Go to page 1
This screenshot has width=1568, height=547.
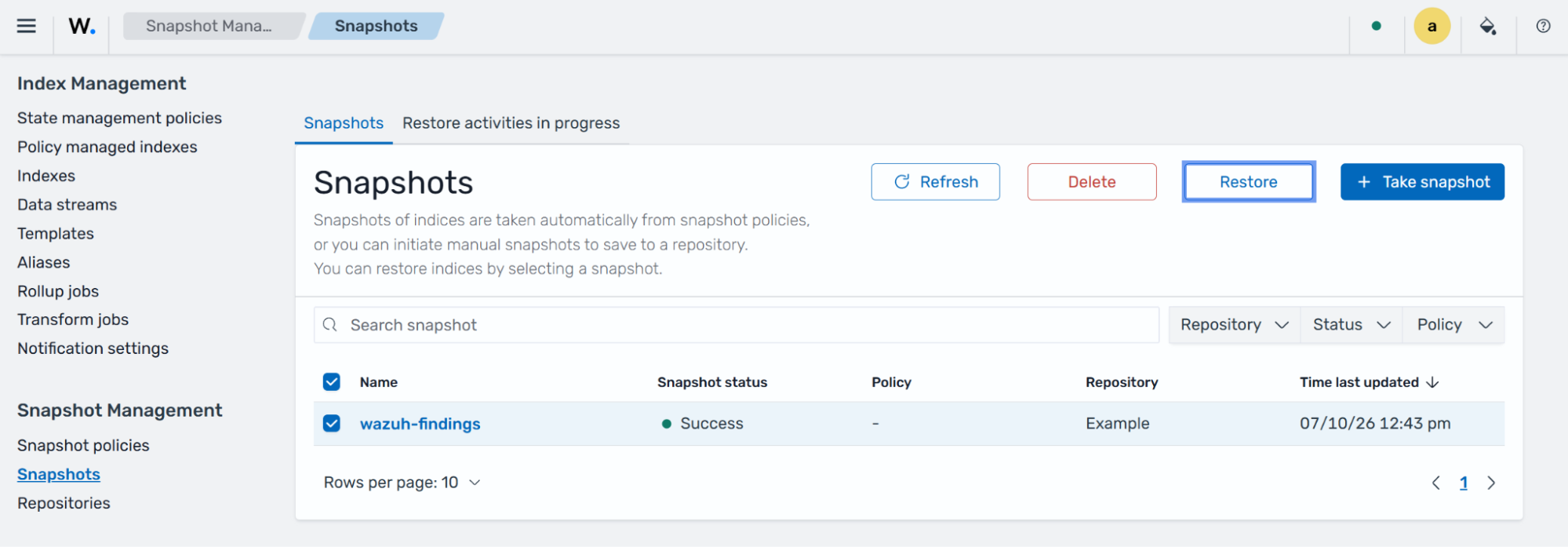click(1464, 483)
